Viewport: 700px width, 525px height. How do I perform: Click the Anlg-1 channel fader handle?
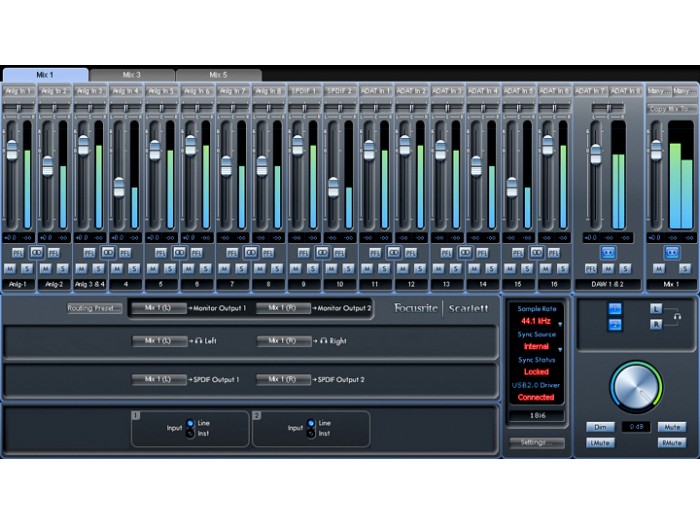click(12, 150)
